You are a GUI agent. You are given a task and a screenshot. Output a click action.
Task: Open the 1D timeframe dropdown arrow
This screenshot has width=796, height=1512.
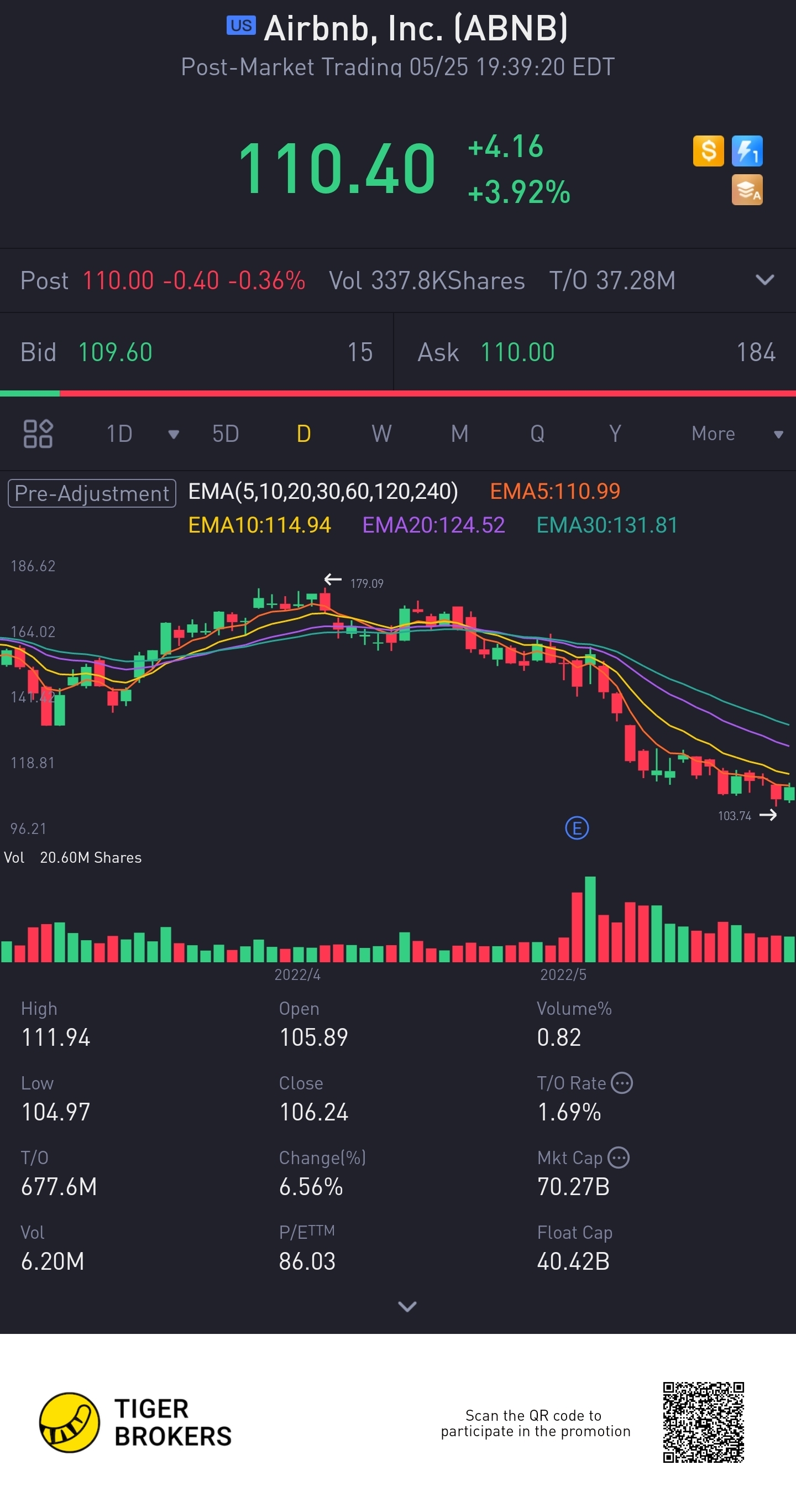click(174, 434)
